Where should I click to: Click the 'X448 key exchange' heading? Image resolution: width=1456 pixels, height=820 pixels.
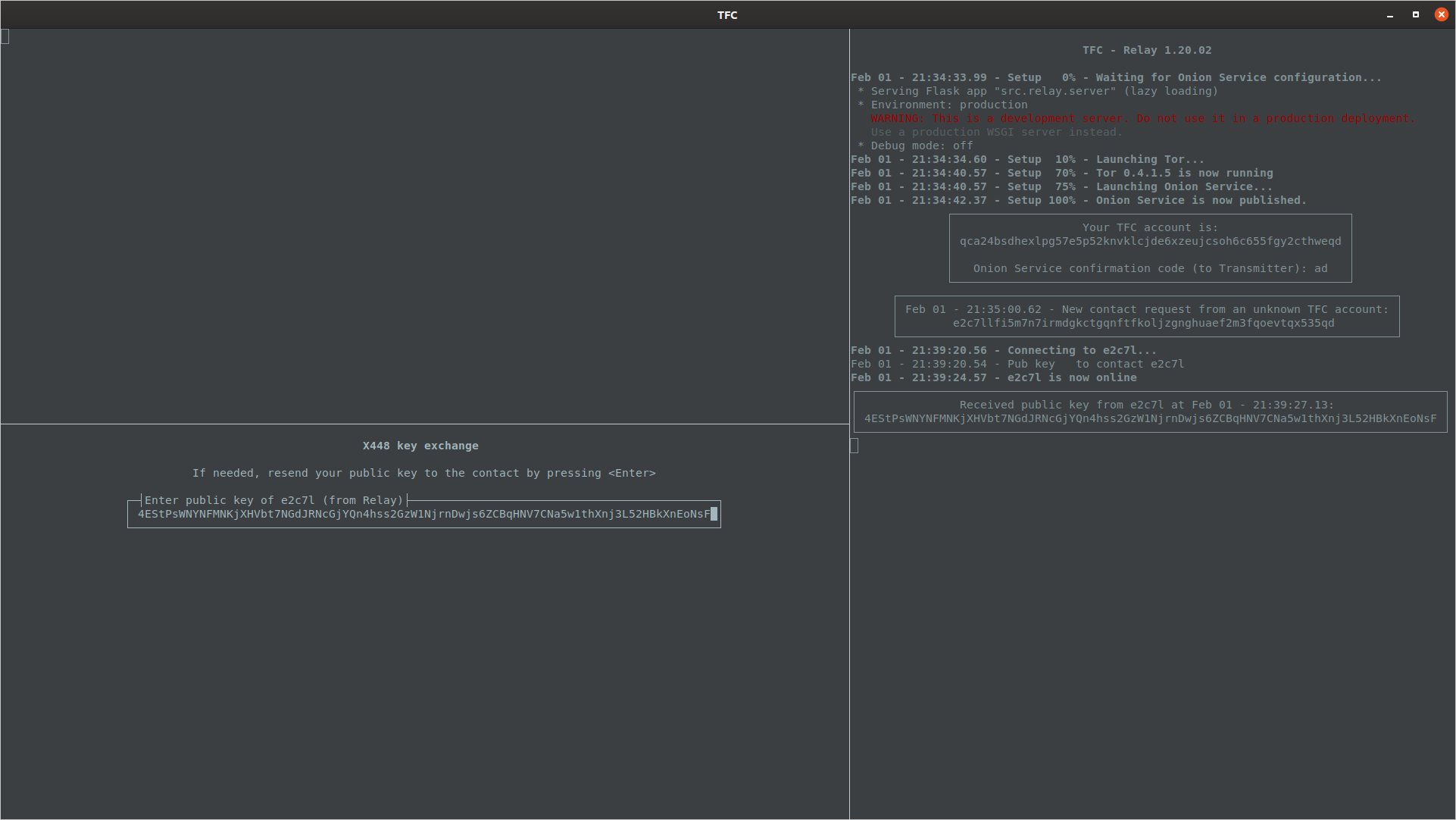click(420, 446)
